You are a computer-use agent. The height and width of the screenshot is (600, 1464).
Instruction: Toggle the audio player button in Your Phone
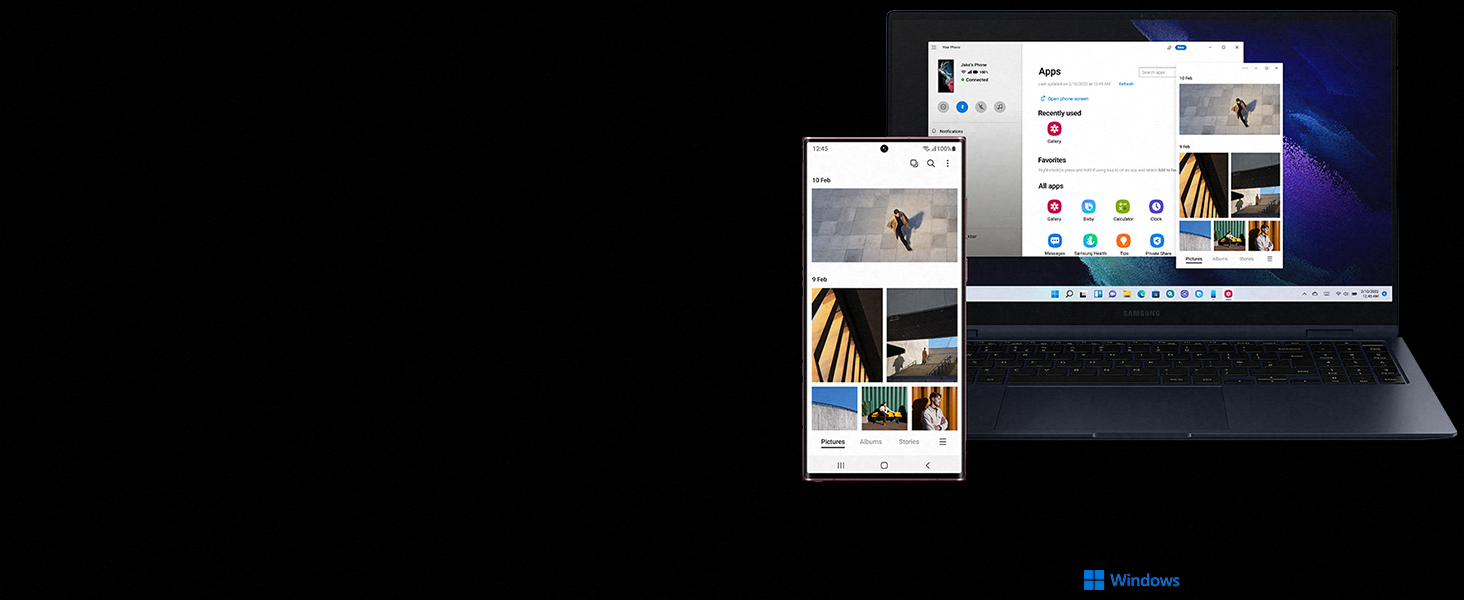(x=1000, y=107)
